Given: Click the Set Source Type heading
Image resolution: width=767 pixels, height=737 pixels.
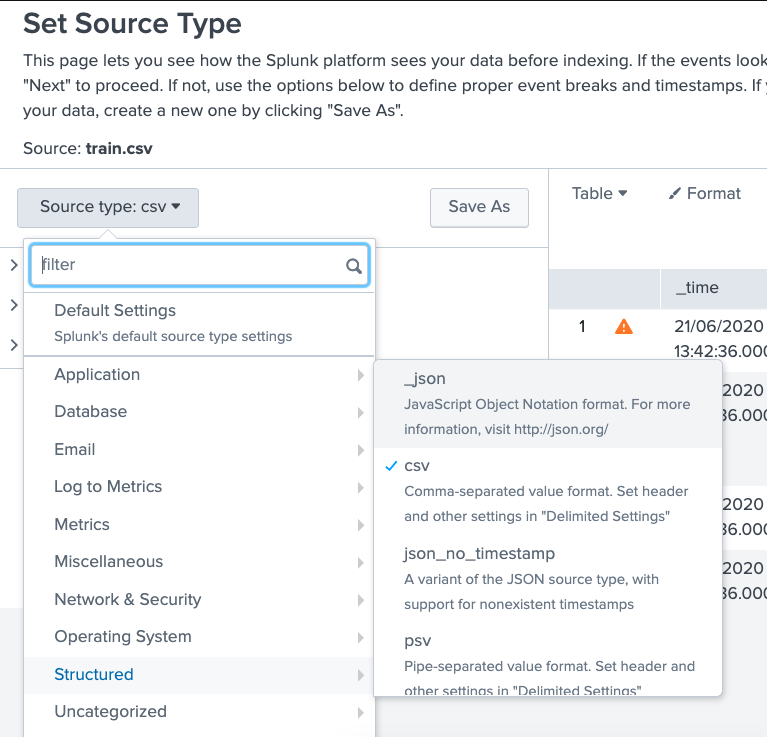Looking at the screenshot, I should (132, 23).
